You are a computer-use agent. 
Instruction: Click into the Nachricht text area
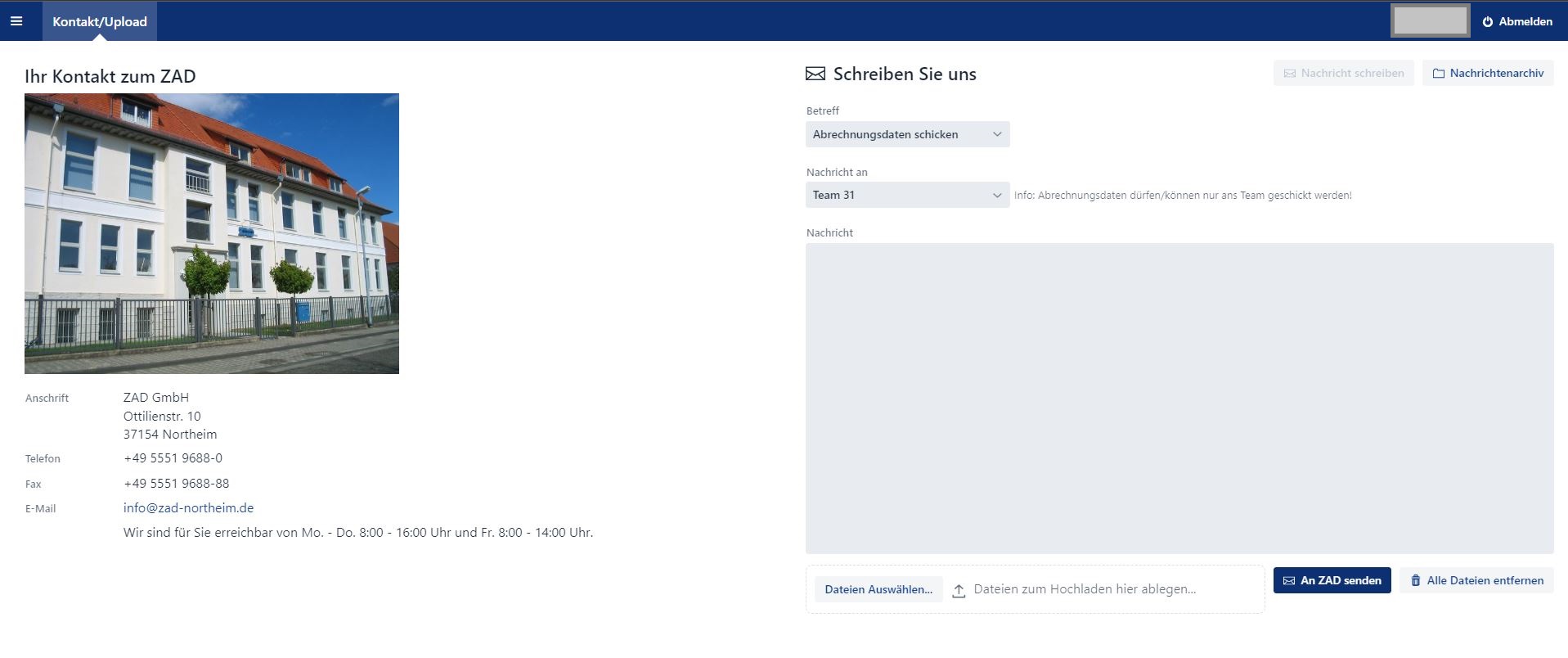(1179, 398)
